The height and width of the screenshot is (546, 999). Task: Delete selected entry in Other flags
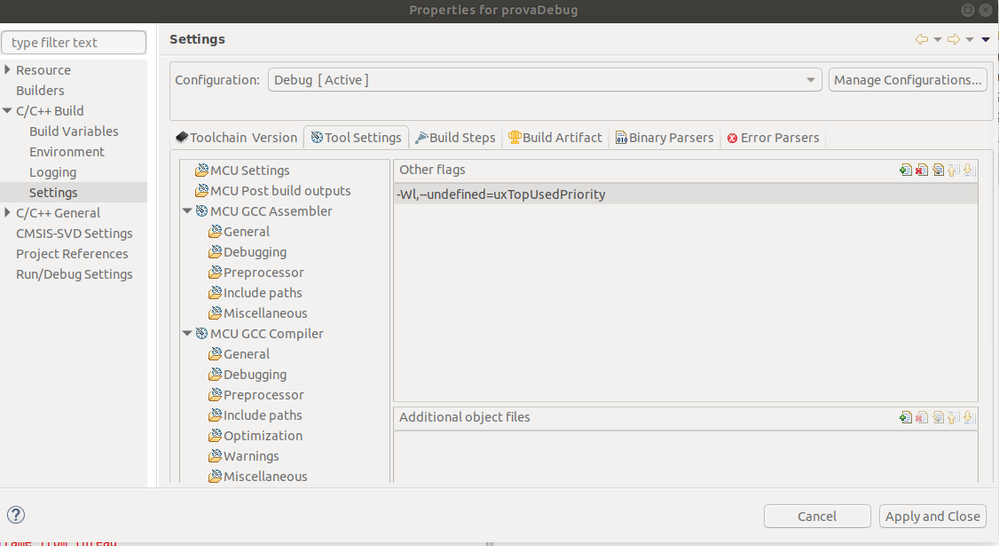coord(921,169)
